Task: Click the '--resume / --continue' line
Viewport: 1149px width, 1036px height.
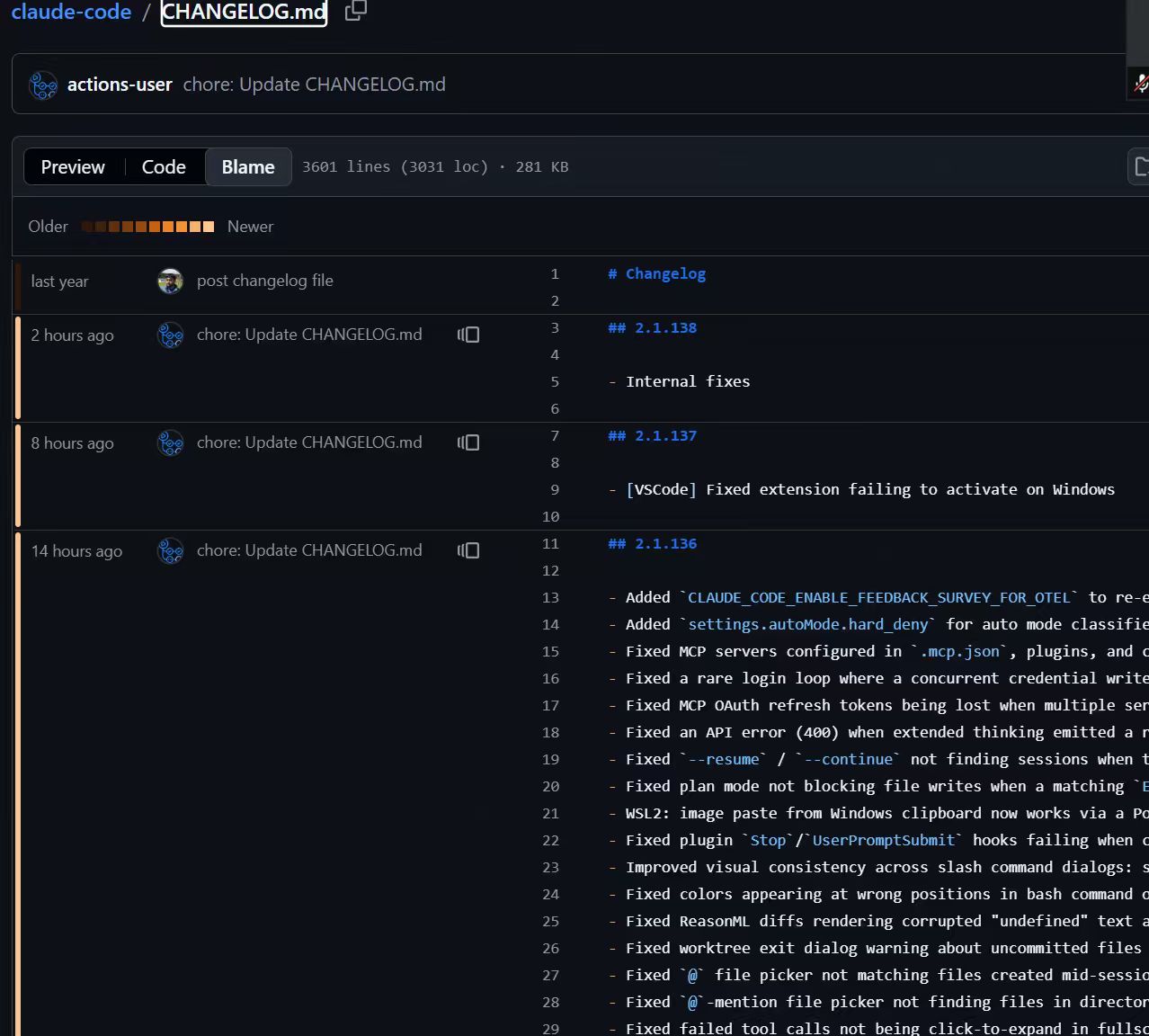Action: 877,760
